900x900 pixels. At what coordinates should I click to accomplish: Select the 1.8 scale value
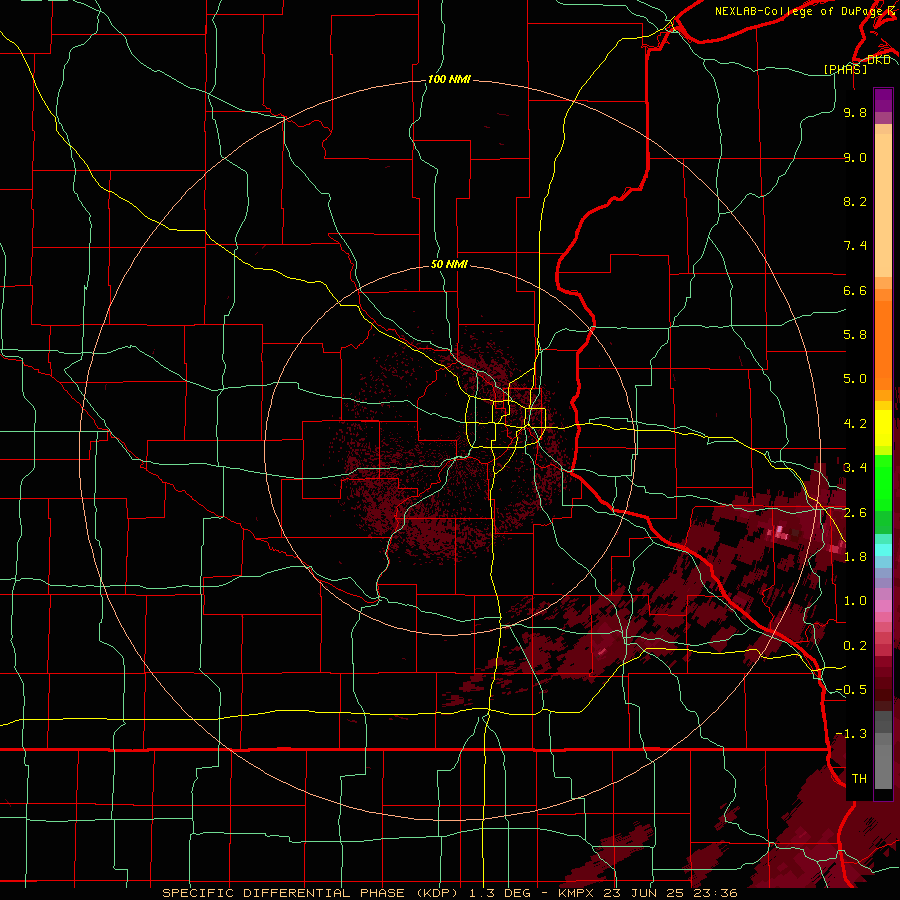855,557
